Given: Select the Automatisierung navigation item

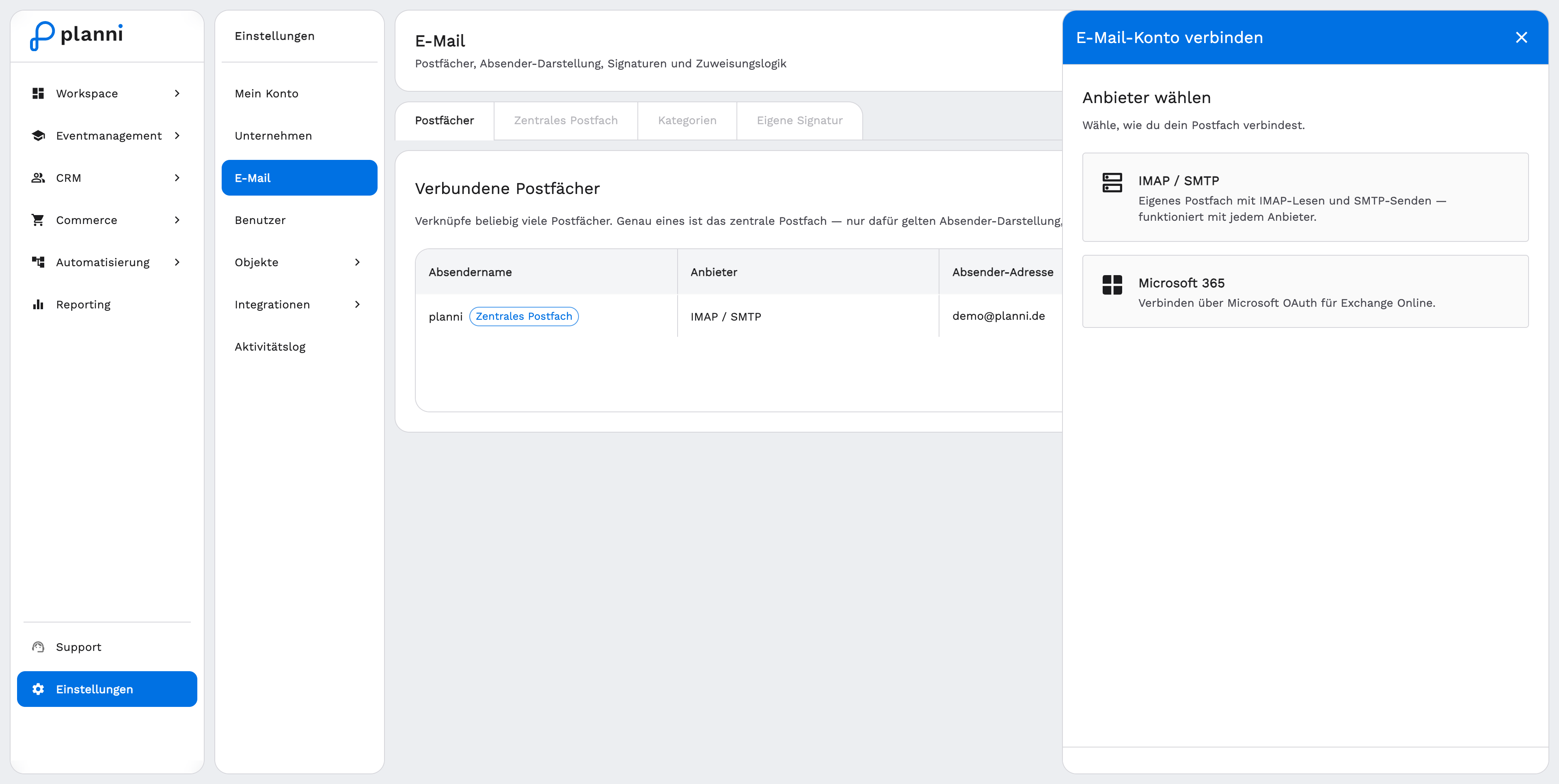Looking at the screenshot, I should pyautogui.click(x=107, y=262).
